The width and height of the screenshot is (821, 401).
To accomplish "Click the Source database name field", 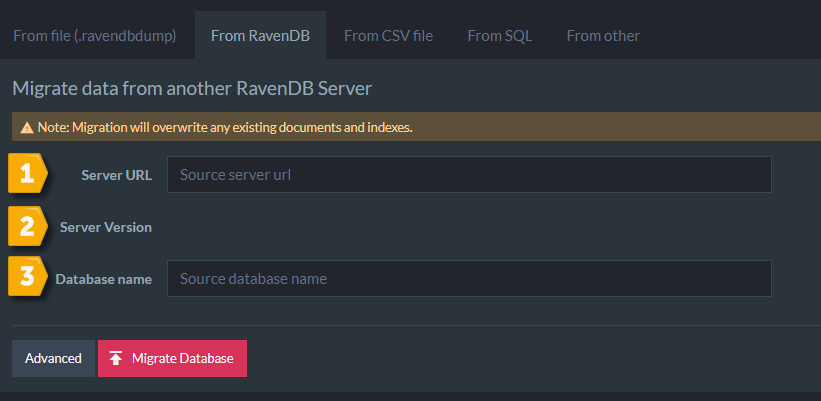I will pyautogui.click(x=469, y=279).
